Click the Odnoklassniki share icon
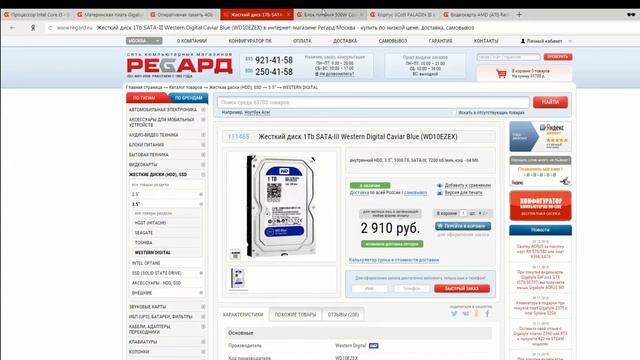Screen dimensions: 640x360 (476, 313)
